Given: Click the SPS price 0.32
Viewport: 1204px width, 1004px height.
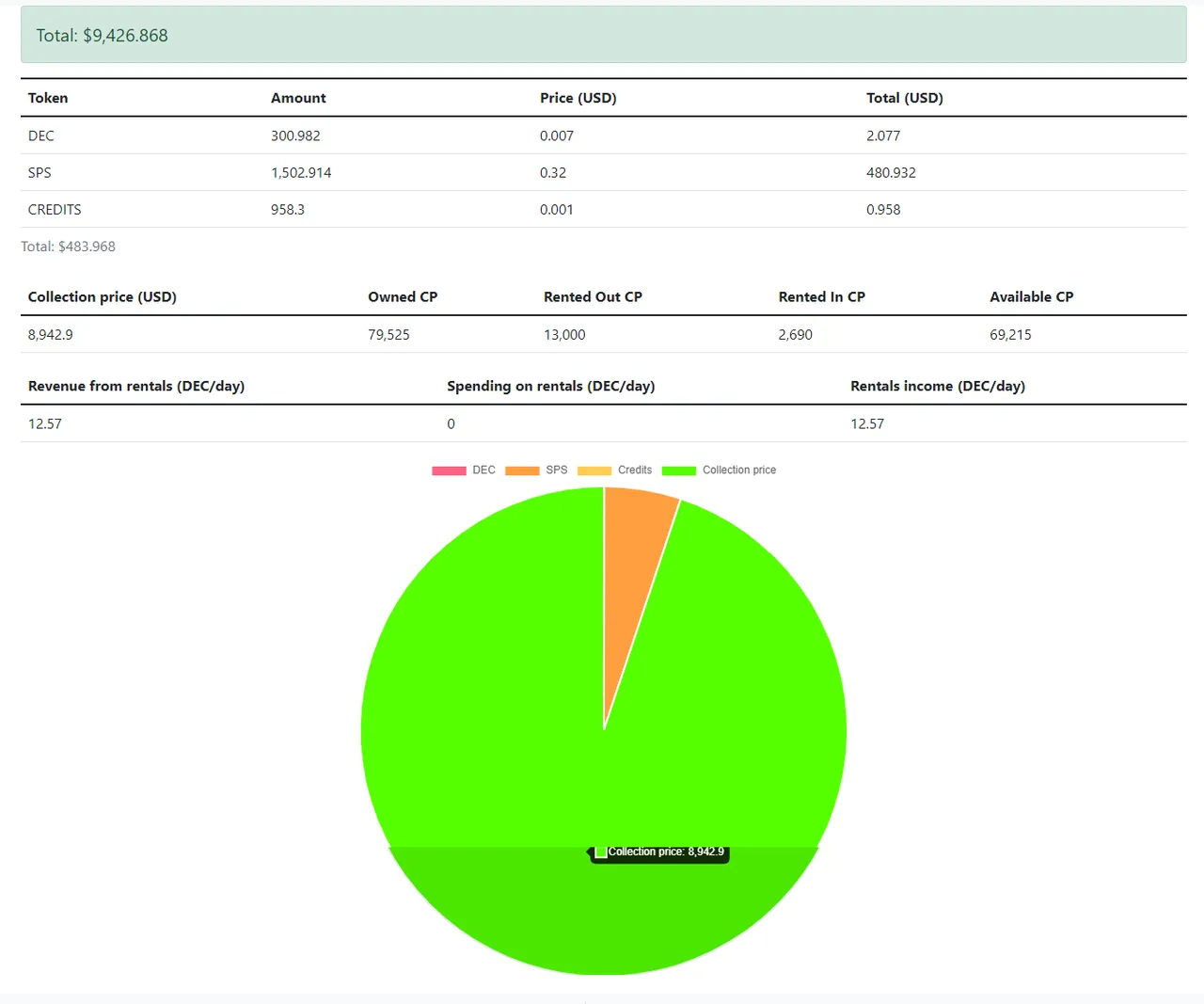Looking at the screenshot, I should (x=553, y=172).
